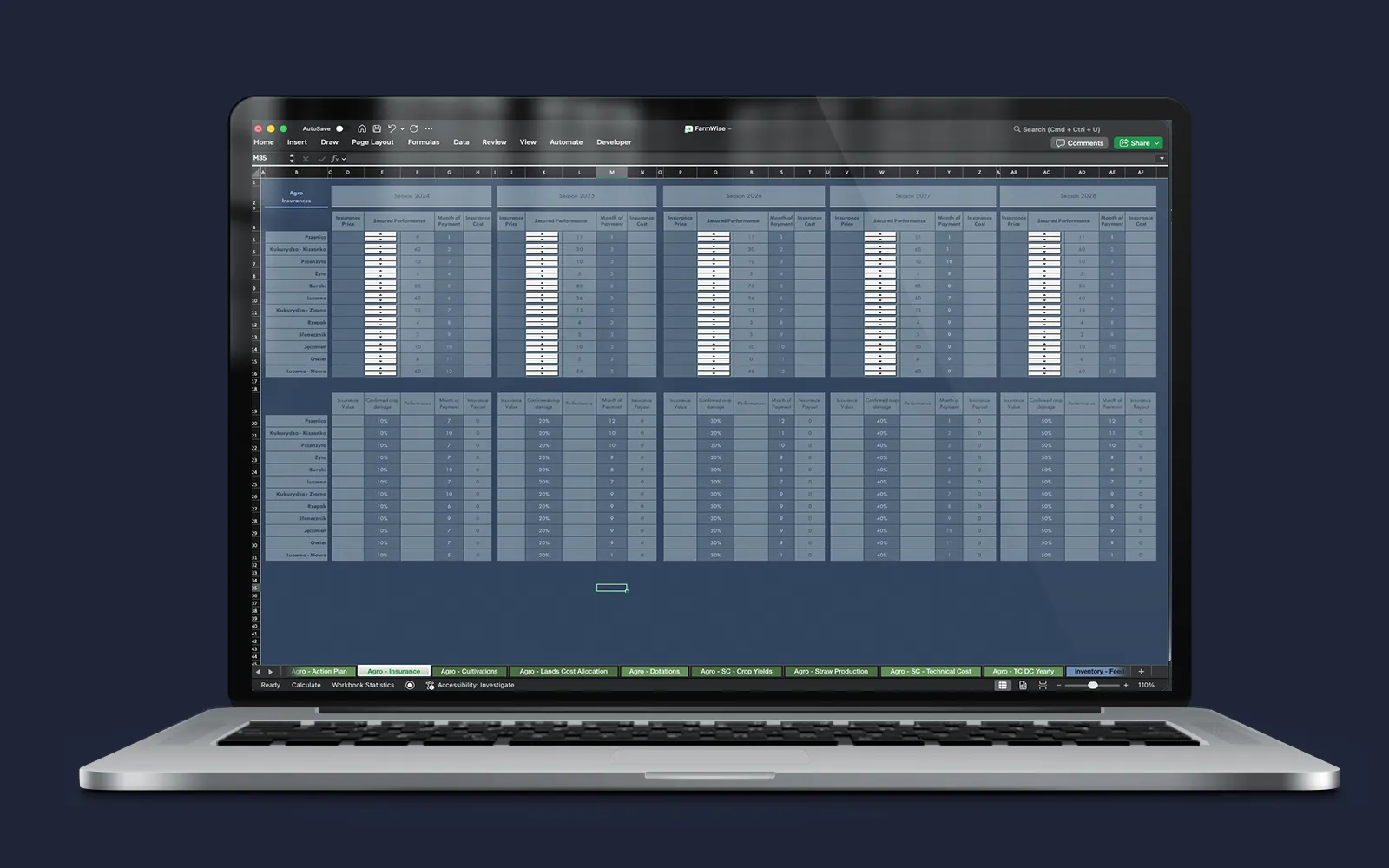This screenshot has height=868, width=1389.
Task: Click the zoom in plus icon
Action: pos(1126,685)
